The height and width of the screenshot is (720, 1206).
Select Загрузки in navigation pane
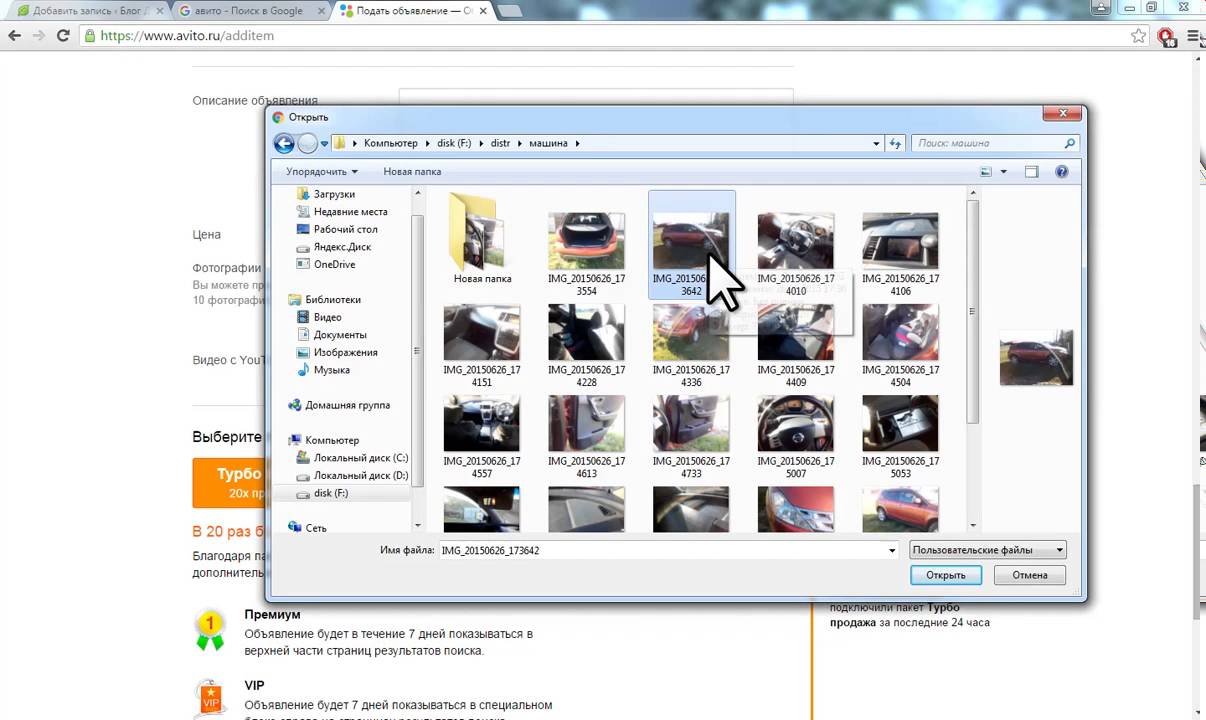tap(334, 194)
